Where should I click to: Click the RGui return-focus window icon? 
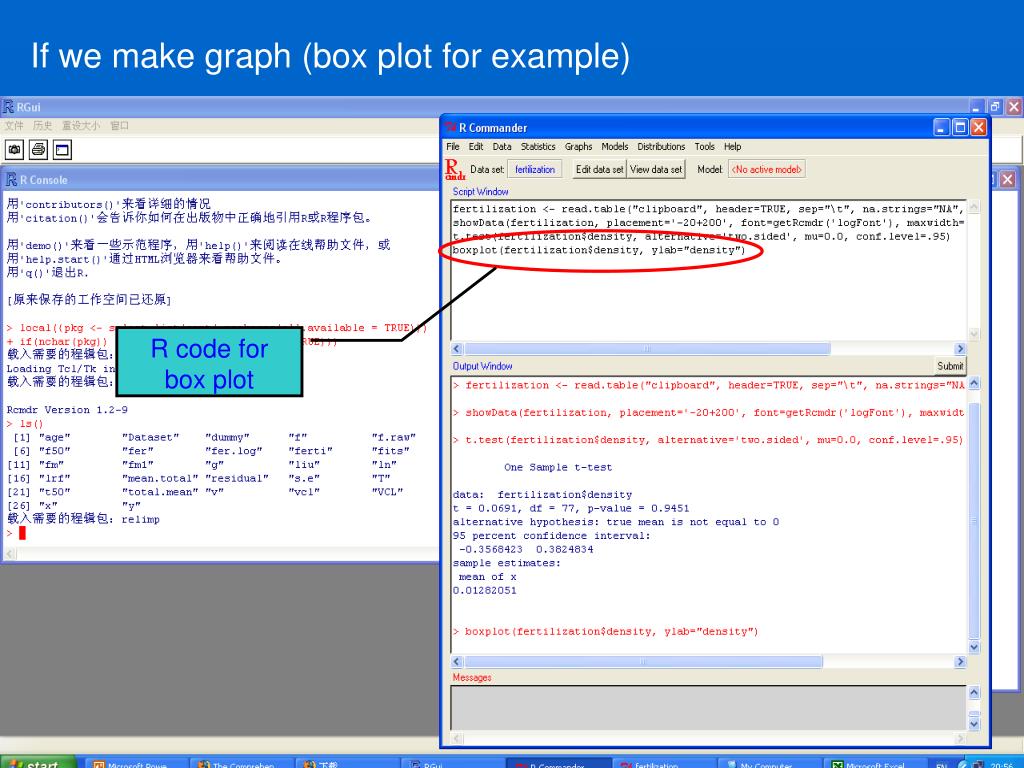click(x=62, y=150)
